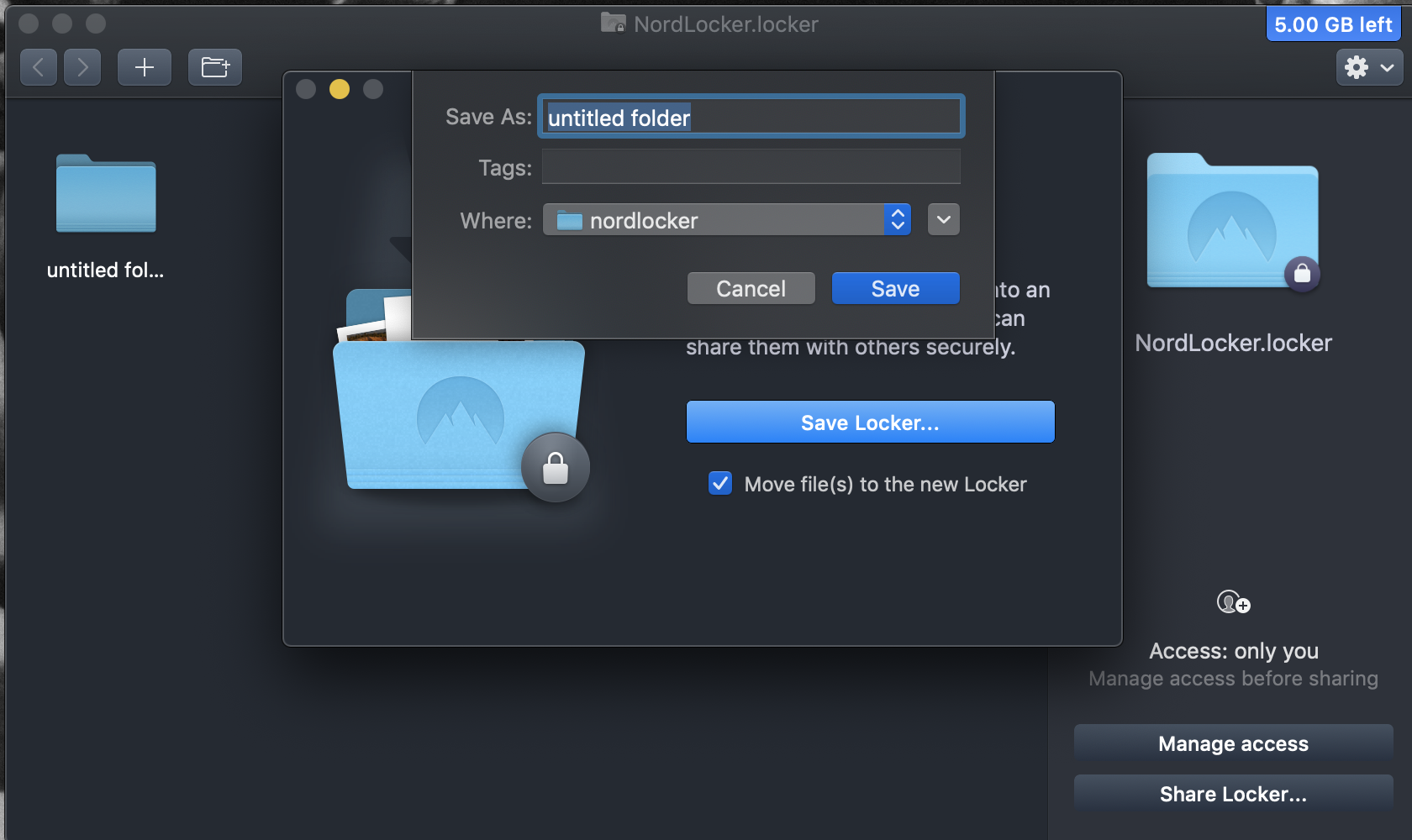Viewport: 1412px width, 840px height.
Task: Click Share Locker
Action: coord(1232,793)
